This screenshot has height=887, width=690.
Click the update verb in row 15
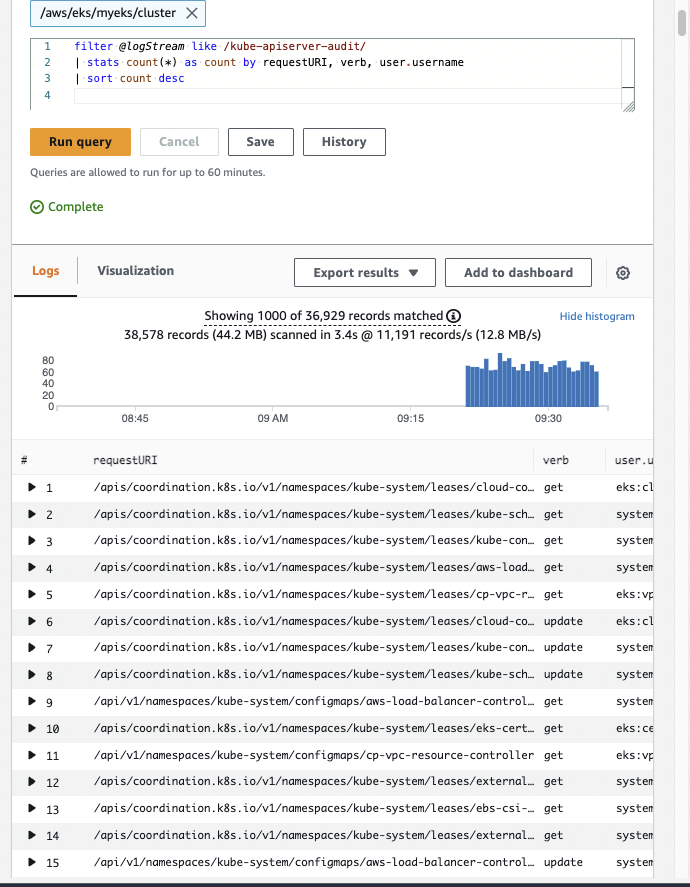tap(563, 862)
